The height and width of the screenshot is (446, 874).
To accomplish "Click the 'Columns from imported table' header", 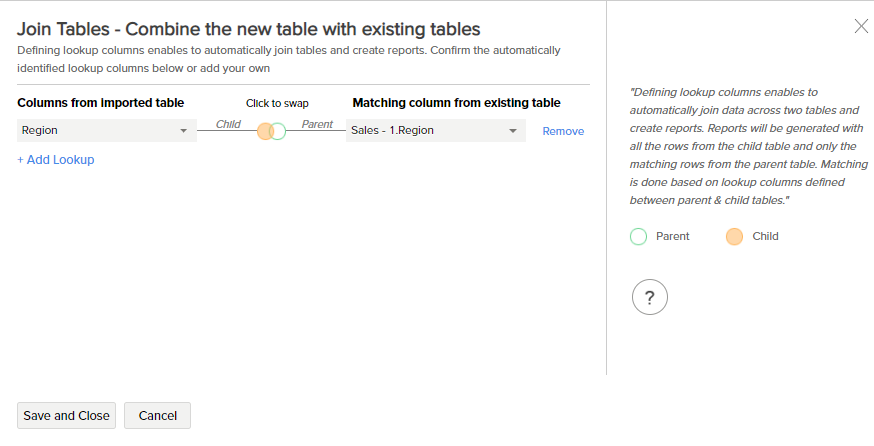I will pyautogui.click(x=101, y=103).
